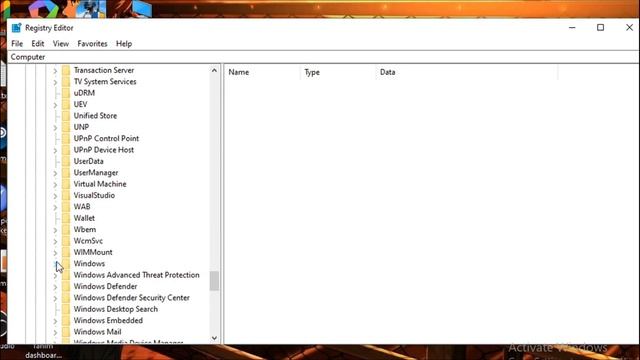Expand the Transaction Server key
This screenshot has width=640, height=360.
(x=55, y=71)
